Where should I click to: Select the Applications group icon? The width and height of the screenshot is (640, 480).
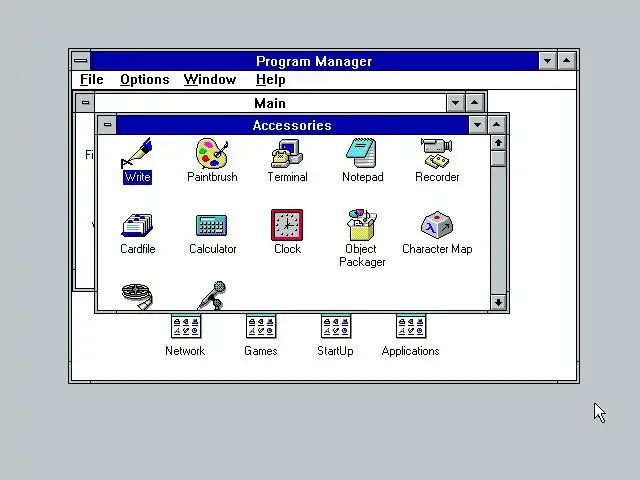[x=411, y=326]
